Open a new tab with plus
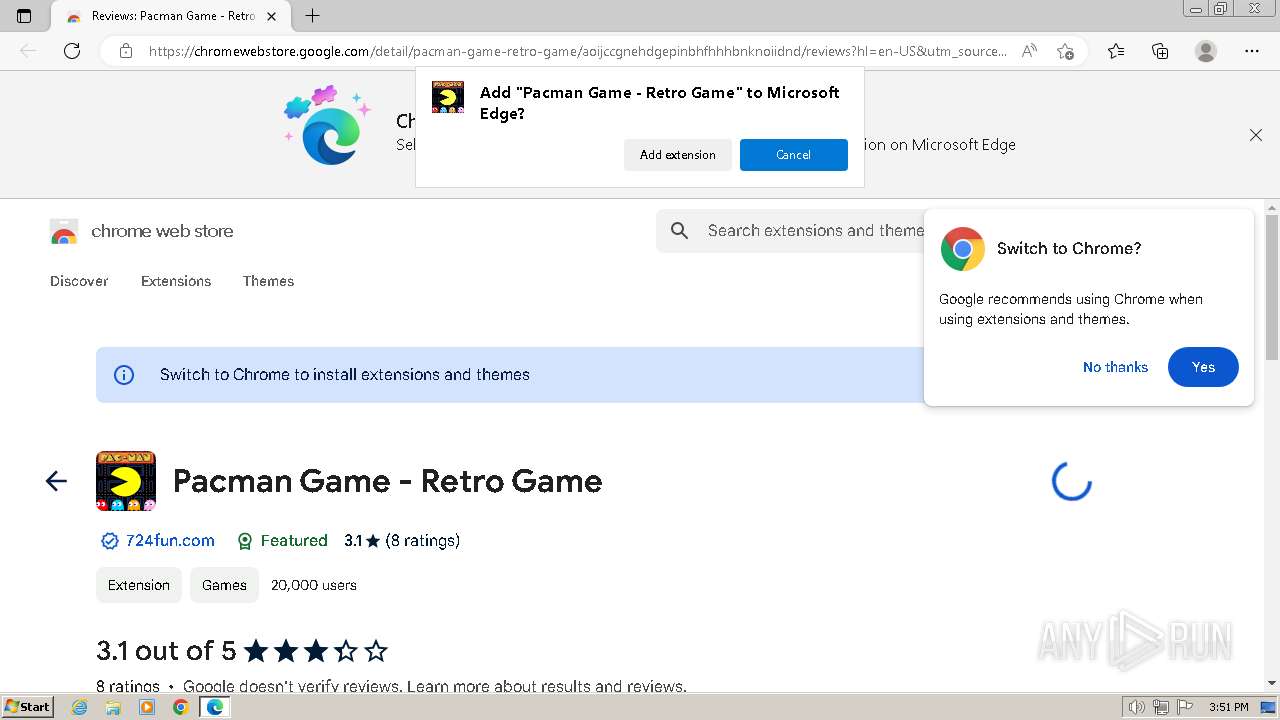Image resolution: width=1280 pixels, height=720 pixels. [313, 16]
